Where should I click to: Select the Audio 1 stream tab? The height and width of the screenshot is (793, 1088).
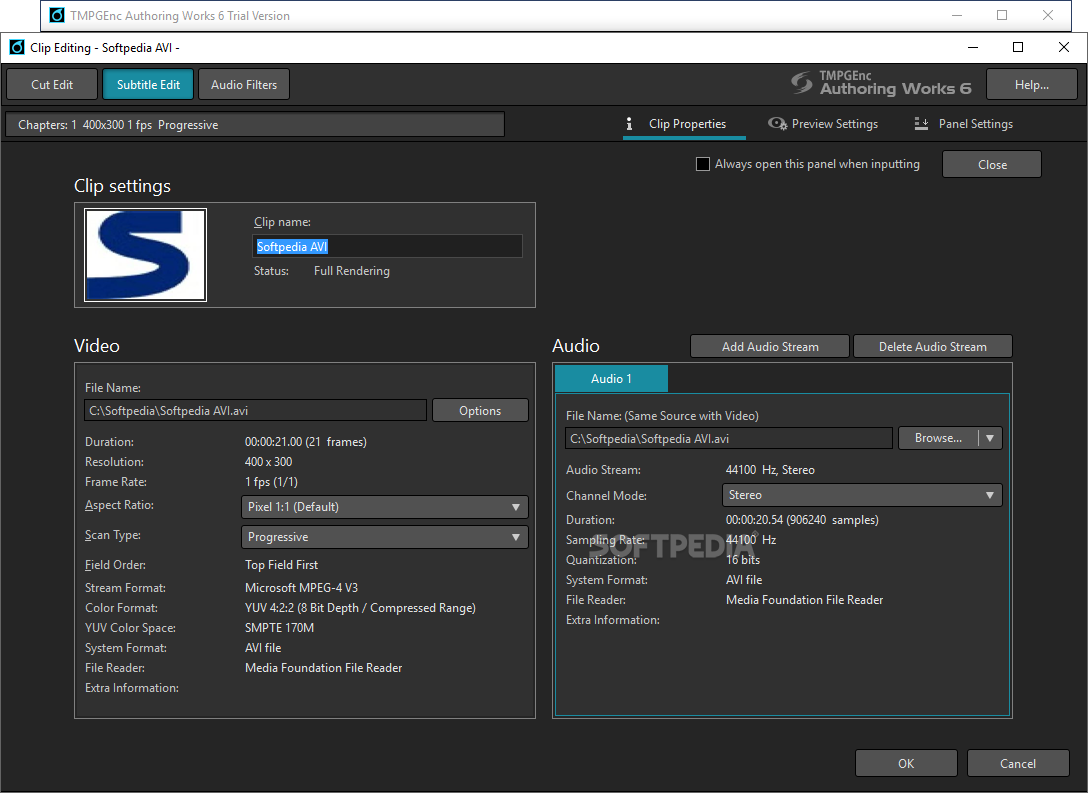(611, 379)
